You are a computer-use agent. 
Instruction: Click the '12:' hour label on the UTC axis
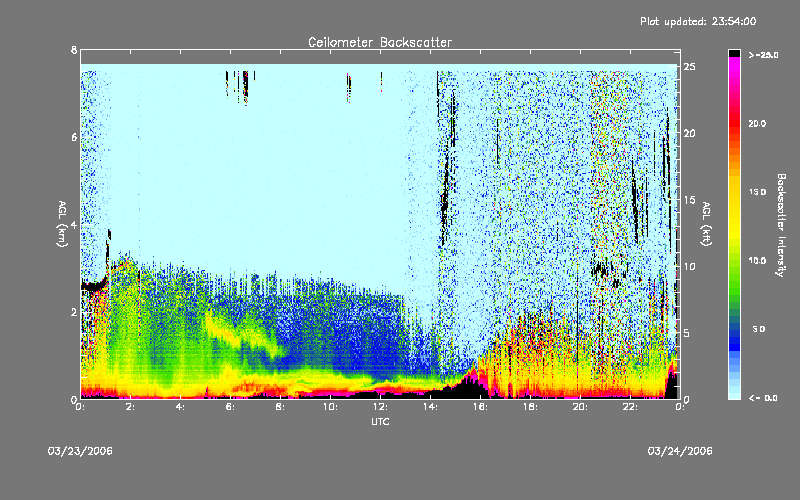[x=380, y=407]
